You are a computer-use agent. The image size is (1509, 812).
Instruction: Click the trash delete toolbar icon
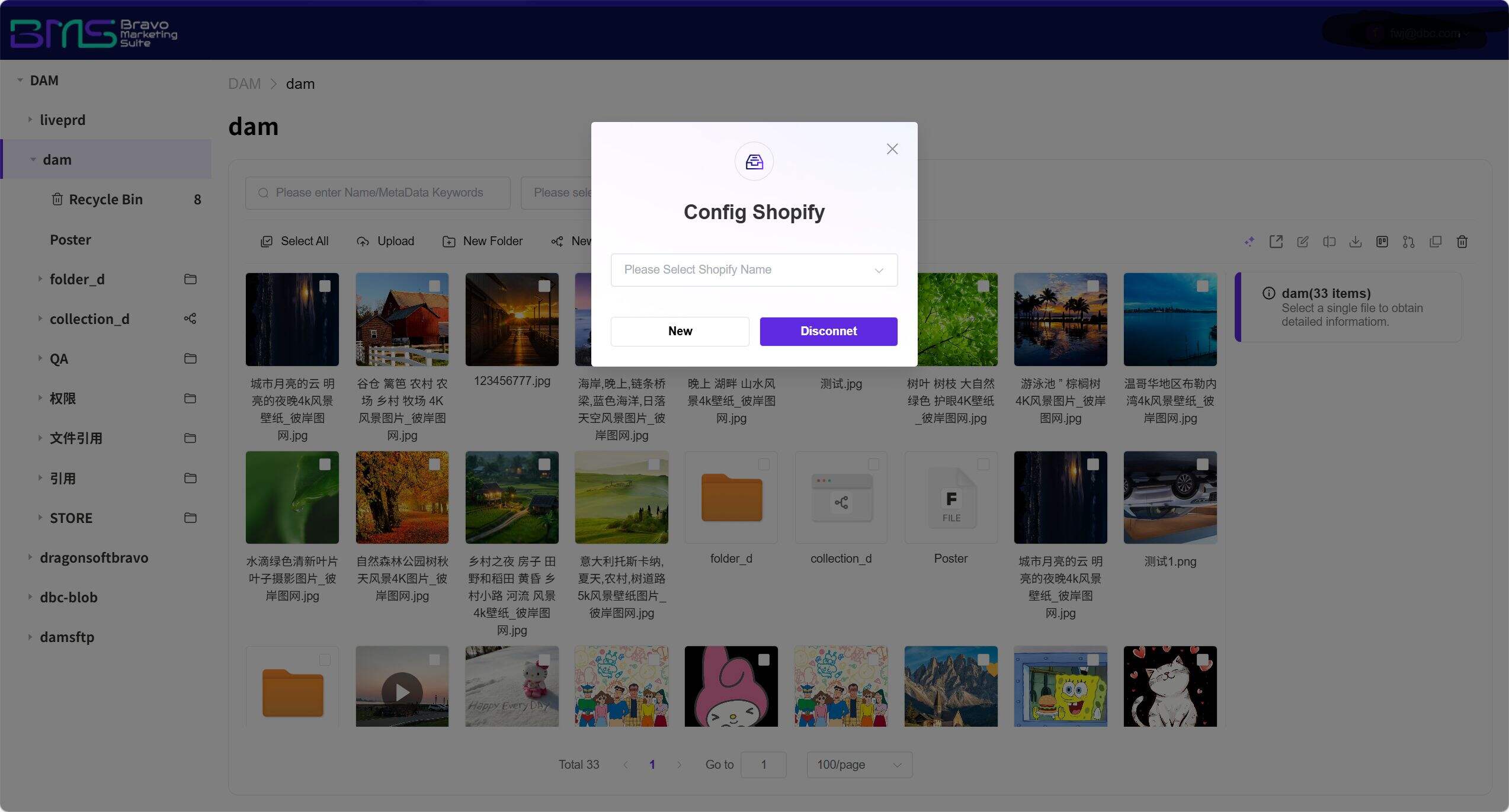[1462, 242]
